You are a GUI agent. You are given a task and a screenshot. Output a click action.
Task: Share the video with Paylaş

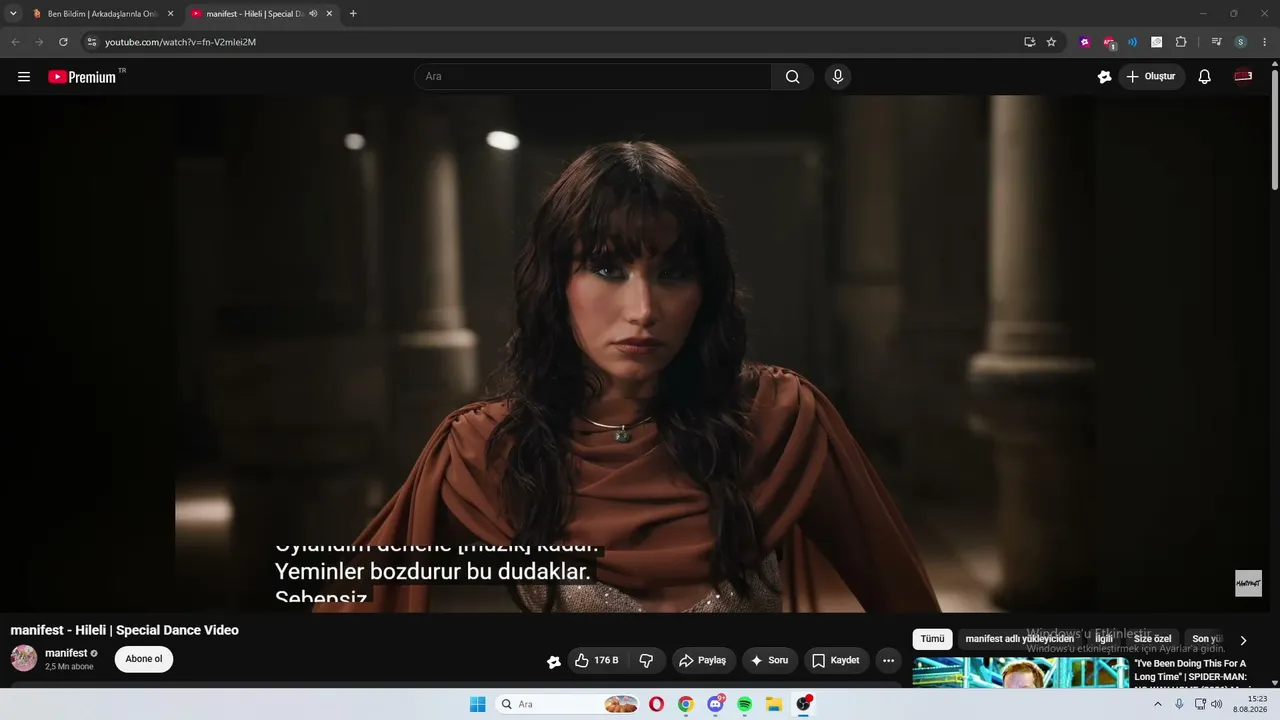703,661
